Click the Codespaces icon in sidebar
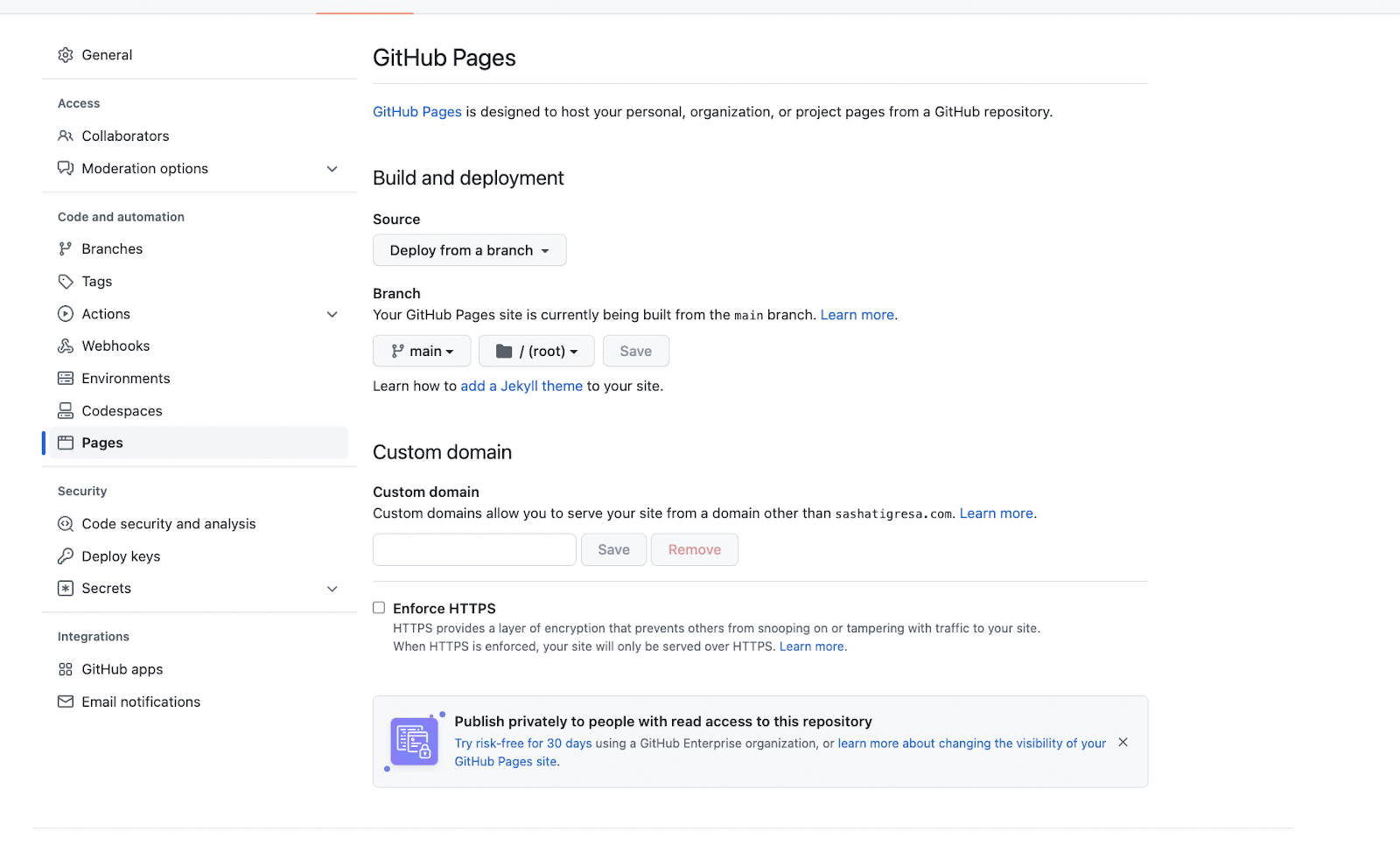This screenshot has height=859, width=1400. pyautogui.click(x=66, y=411)
